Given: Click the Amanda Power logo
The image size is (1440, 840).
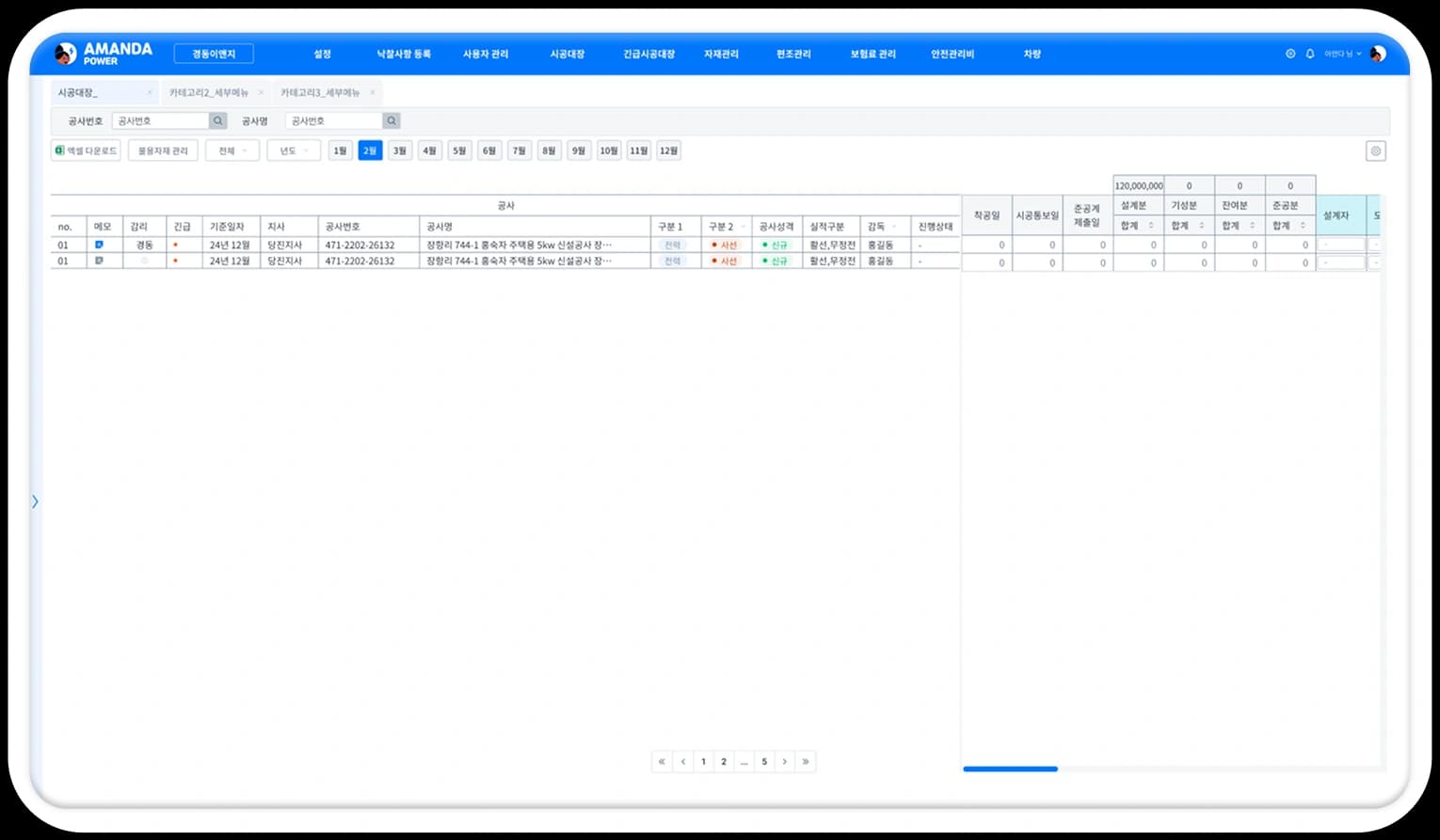Looking at the screenshot, I should pos(104,54).
